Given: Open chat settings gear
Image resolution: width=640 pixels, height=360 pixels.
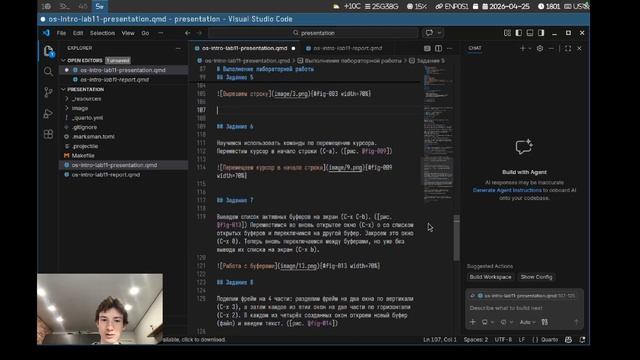Looking at the screenshot, I should [x=540, y=48].
